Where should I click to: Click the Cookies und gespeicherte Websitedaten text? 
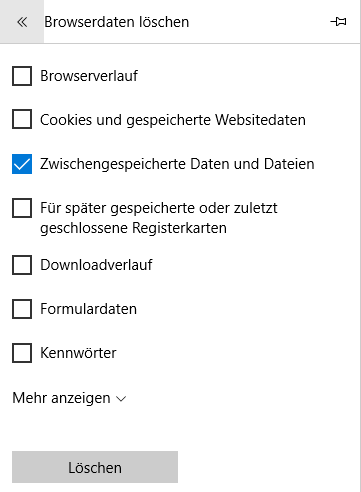[173, 120]
